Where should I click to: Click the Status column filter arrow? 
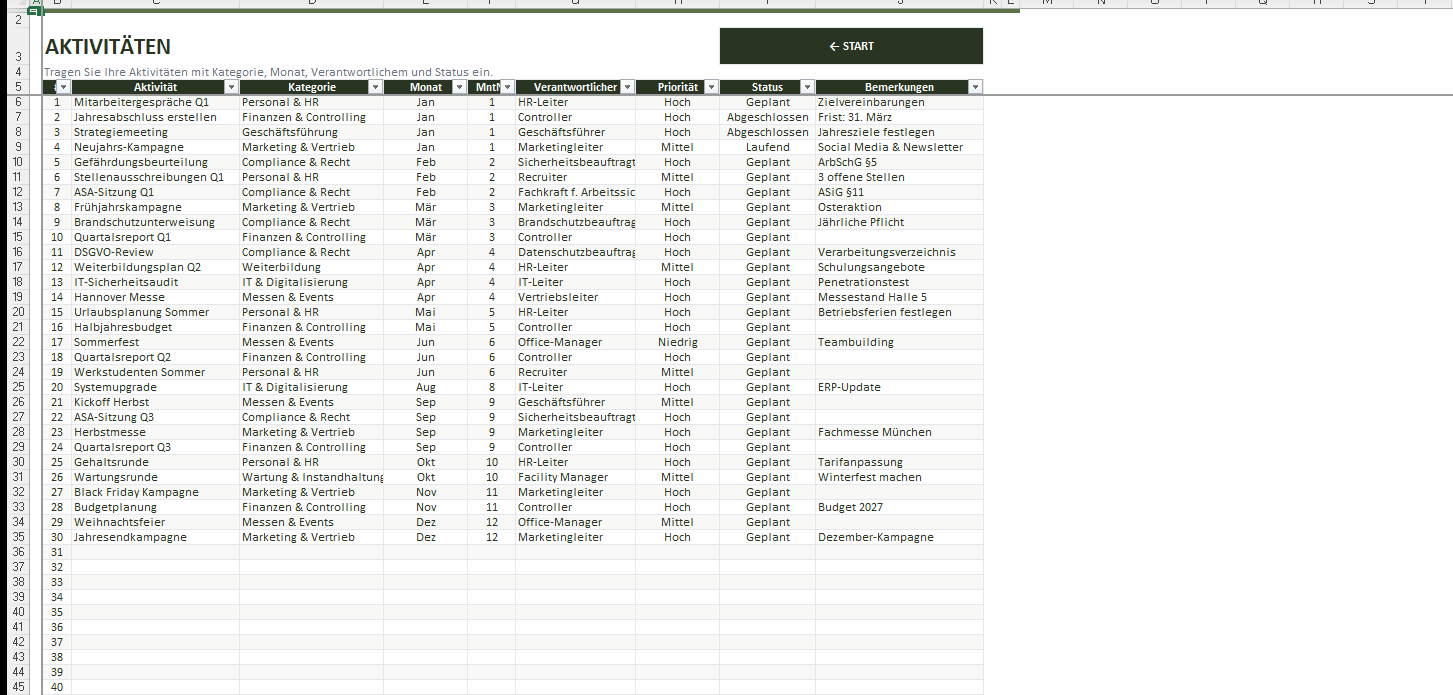point(807,88)
